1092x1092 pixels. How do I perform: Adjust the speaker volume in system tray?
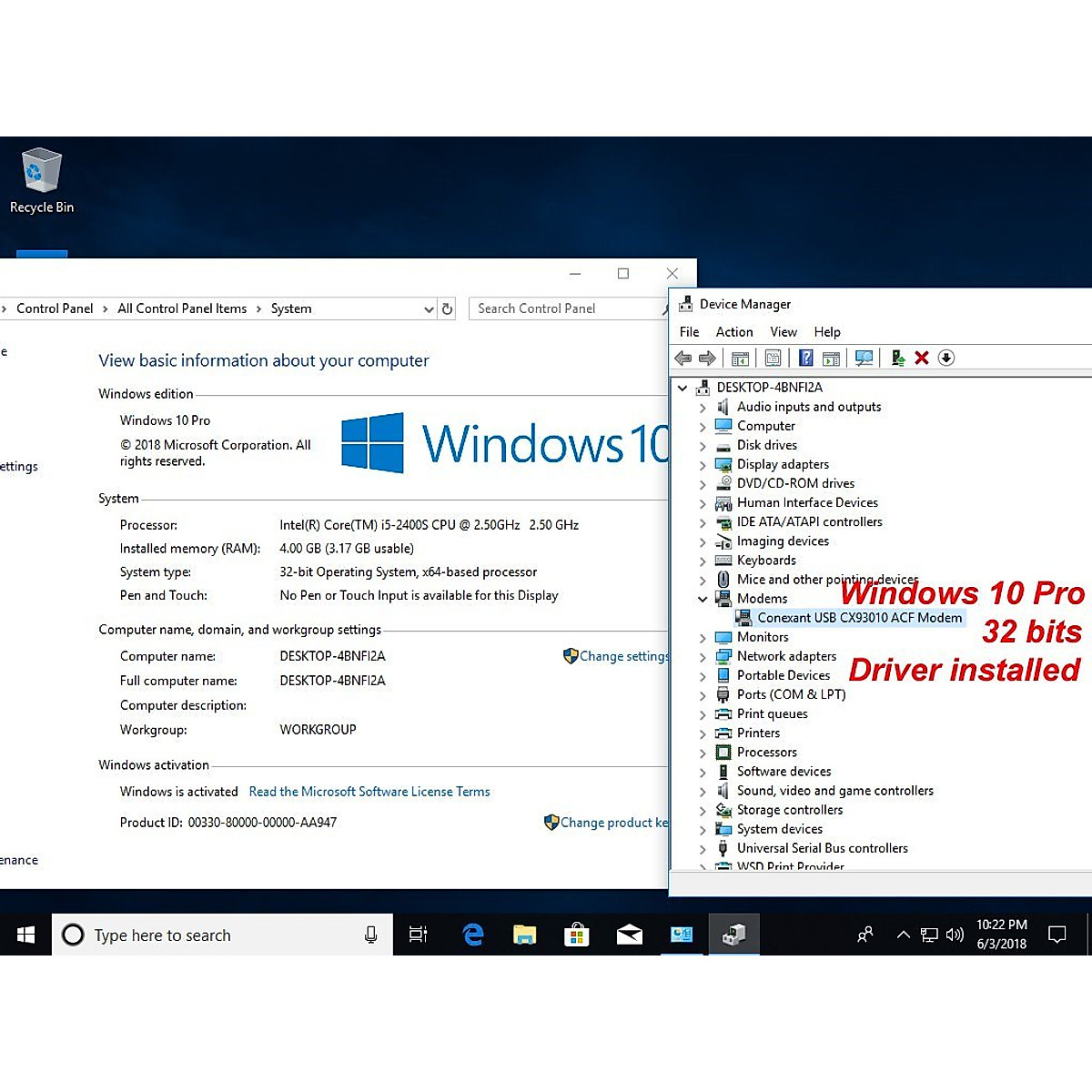[x=955, y=934]
